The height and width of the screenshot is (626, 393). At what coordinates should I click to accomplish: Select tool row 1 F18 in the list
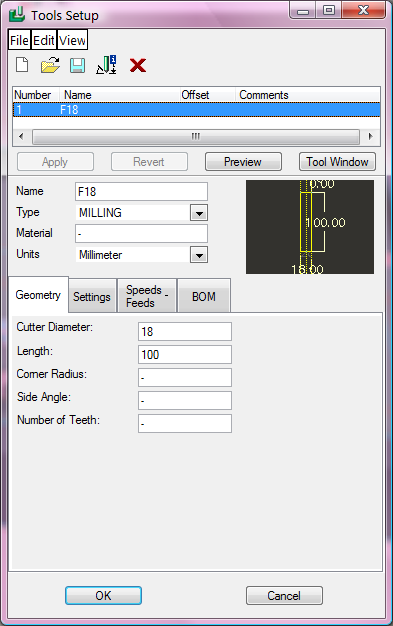(196, 110)
